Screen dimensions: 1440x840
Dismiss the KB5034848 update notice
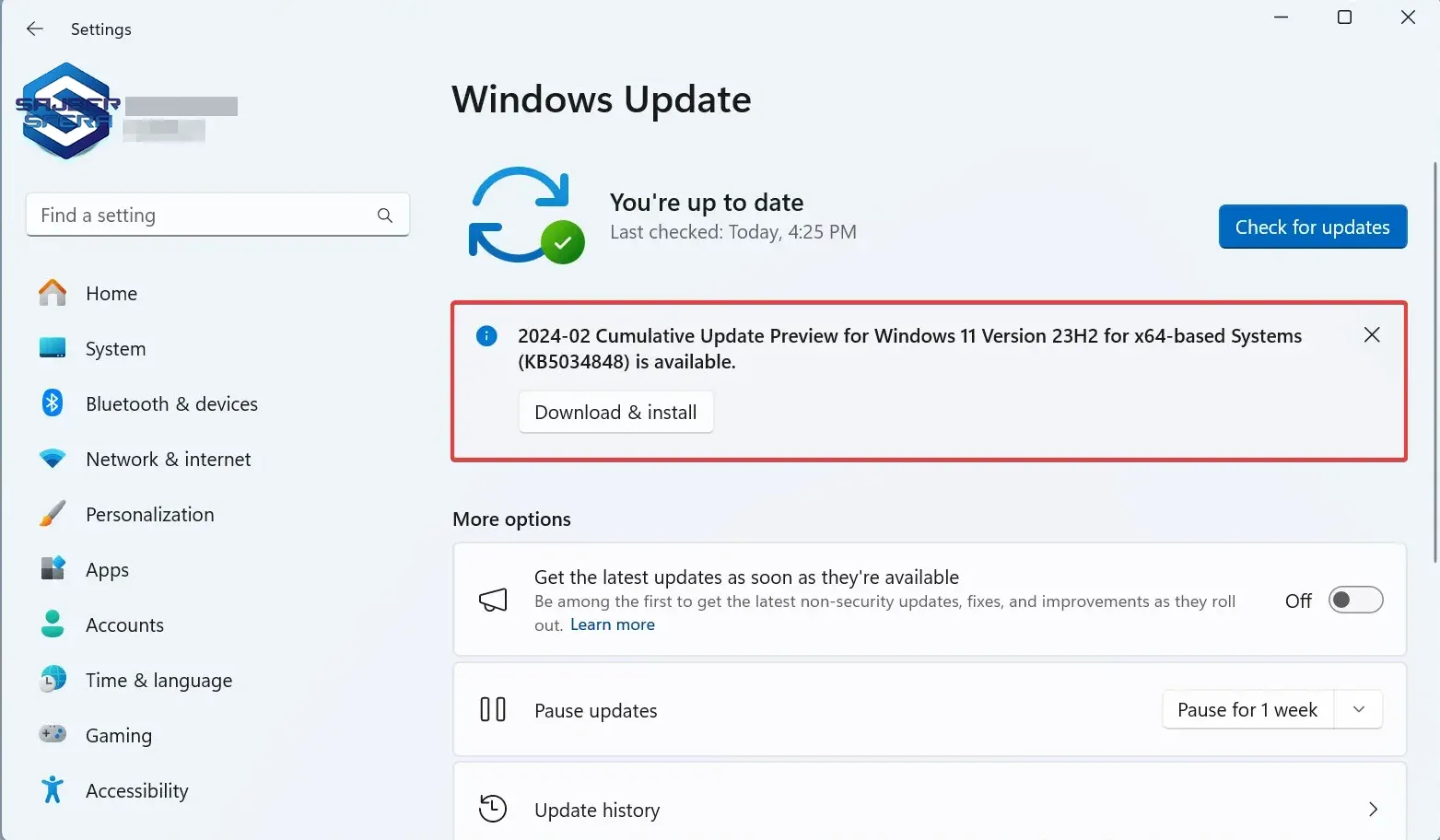[x=1372, y=335]
